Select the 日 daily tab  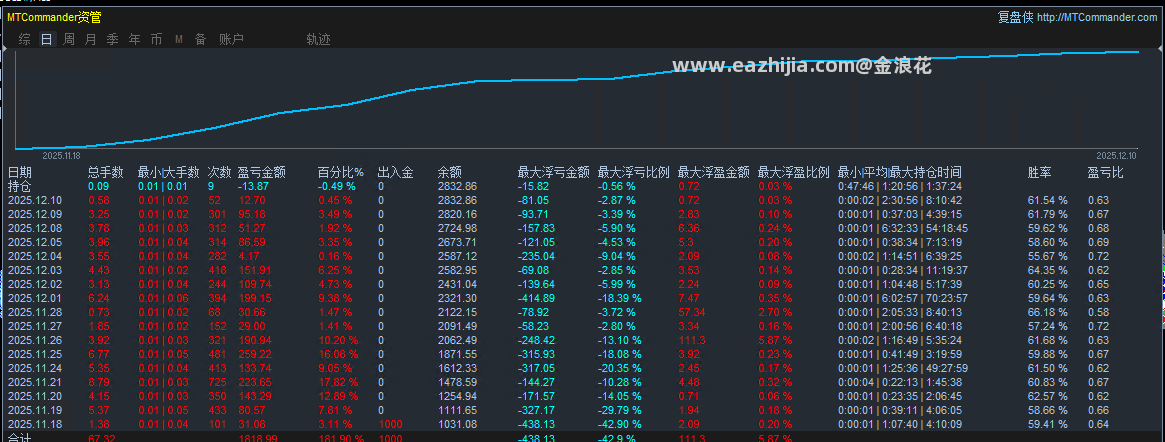click(47, 39)
